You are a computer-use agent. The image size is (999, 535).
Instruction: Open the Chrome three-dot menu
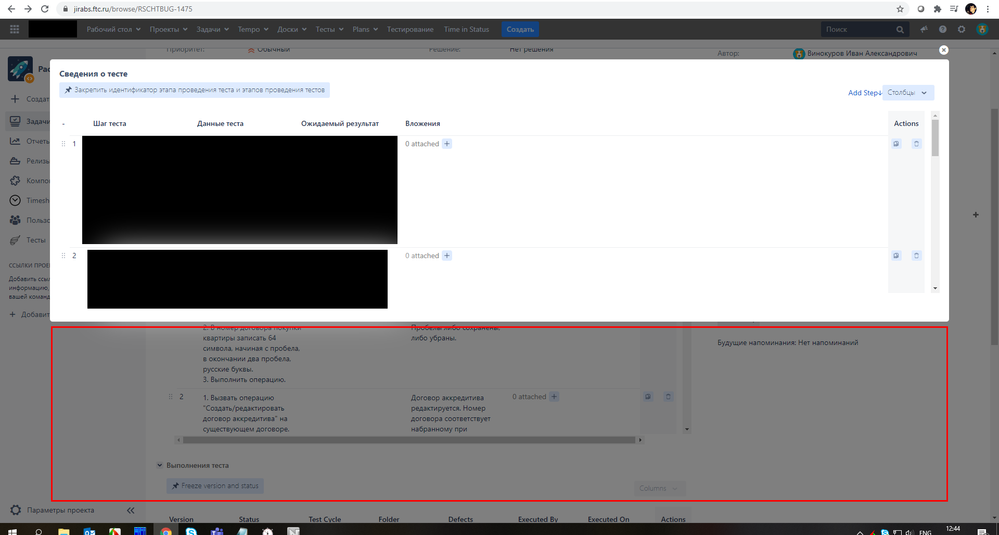[988, 9]
